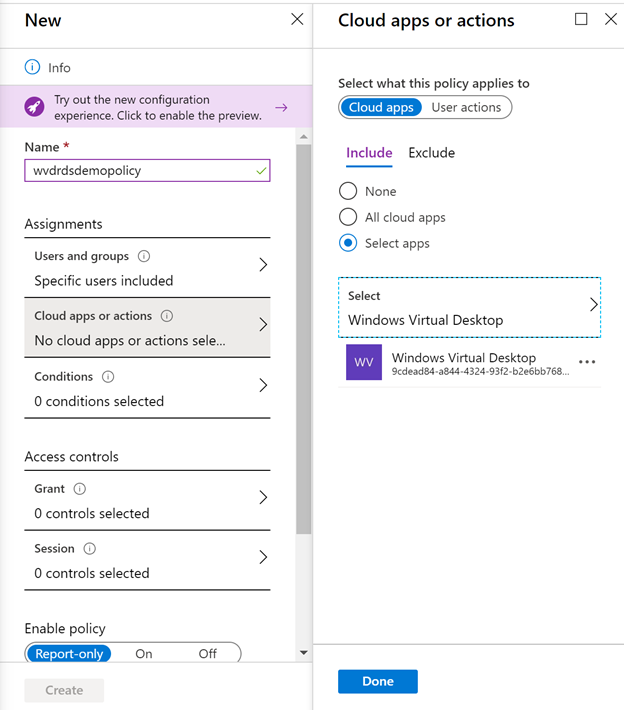The height and width of the screenshot is (710, 624).
Task: Click the WV app tile icon
Action: pyautogui.click(x=364, y=362)
